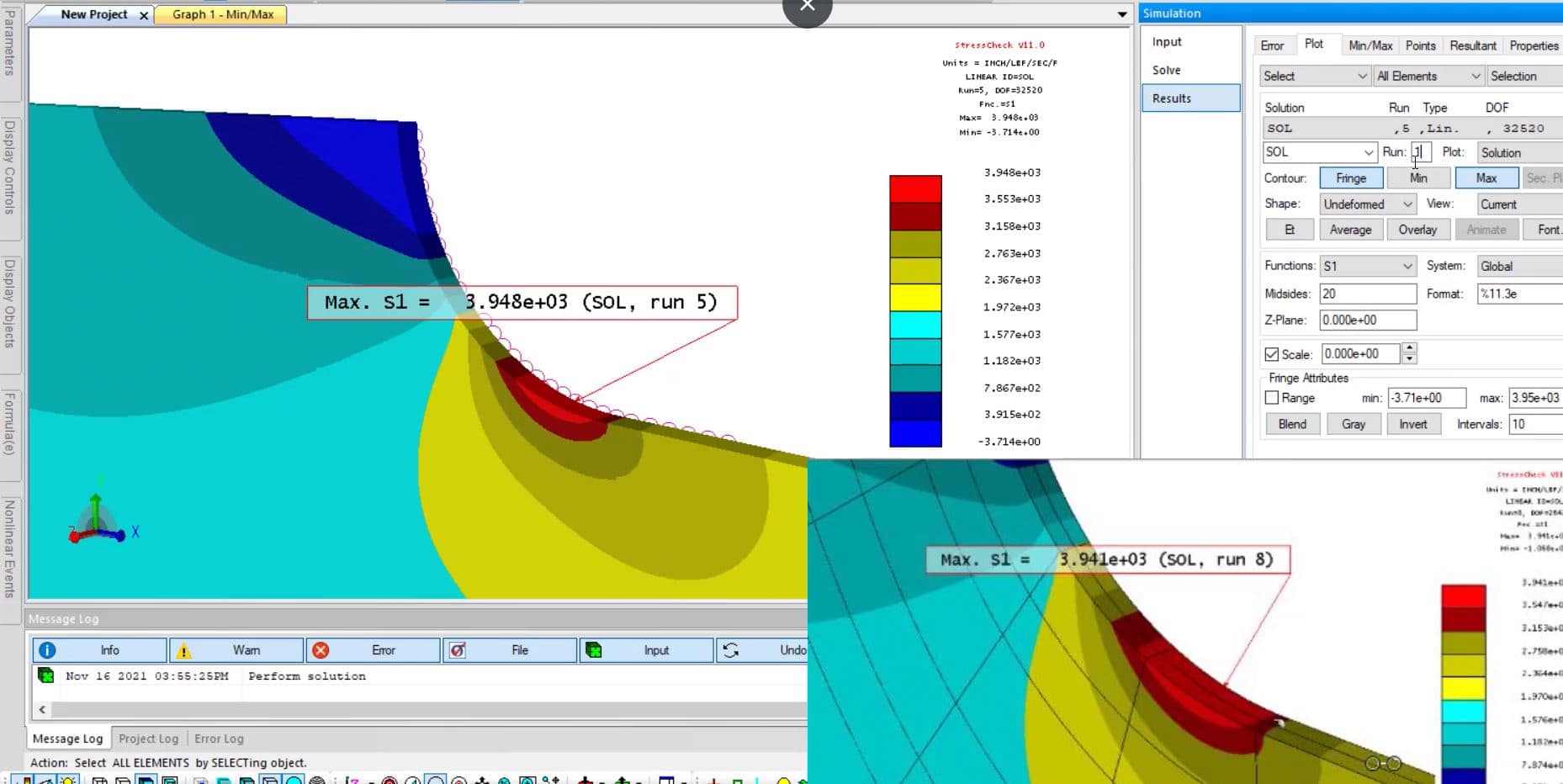Open the Min/Max tab in Simulation panel
Image resolution: width=1563 pixels, height=784 pixels.
coord(1370,45)
